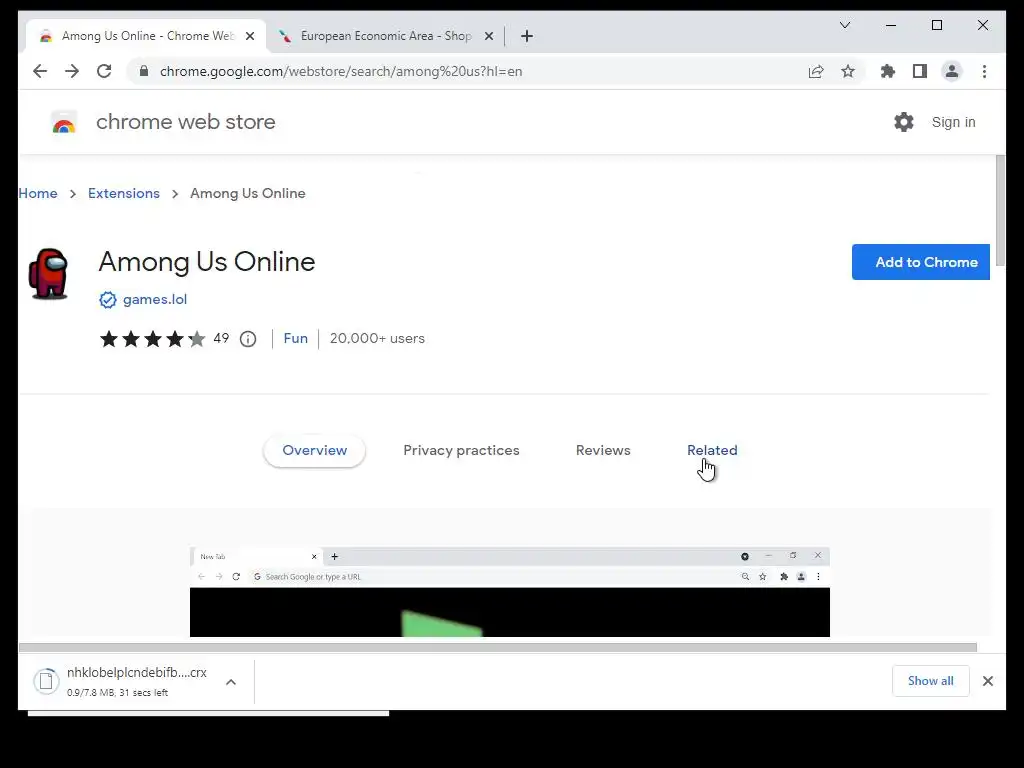Expand the tab search dropdown arrow
The height and width of the screenshot is (768, 1024).
pyautogui.click(x=844, y=25)
